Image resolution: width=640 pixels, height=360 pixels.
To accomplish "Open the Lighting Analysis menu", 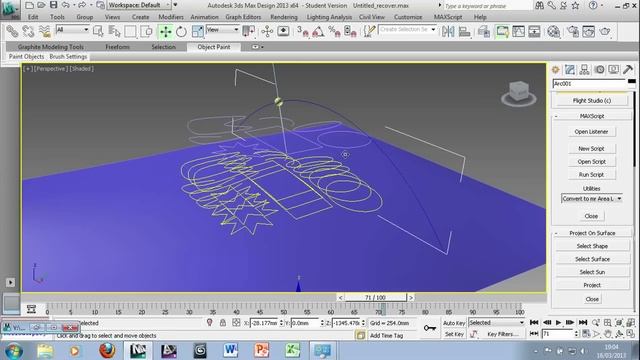I will [x=329, y=17].
